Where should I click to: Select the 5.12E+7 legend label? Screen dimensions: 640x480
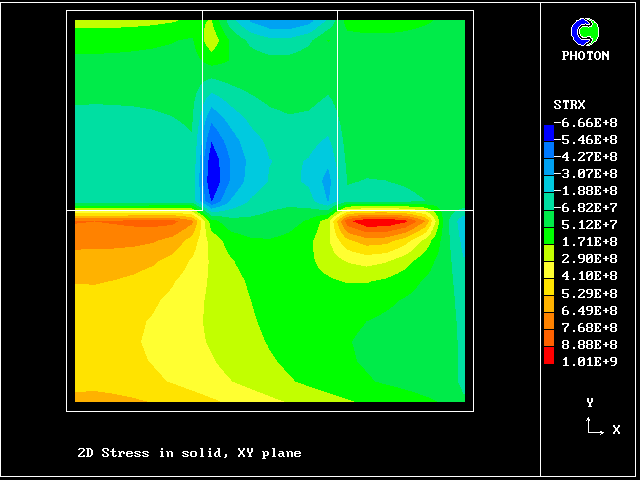592,224
